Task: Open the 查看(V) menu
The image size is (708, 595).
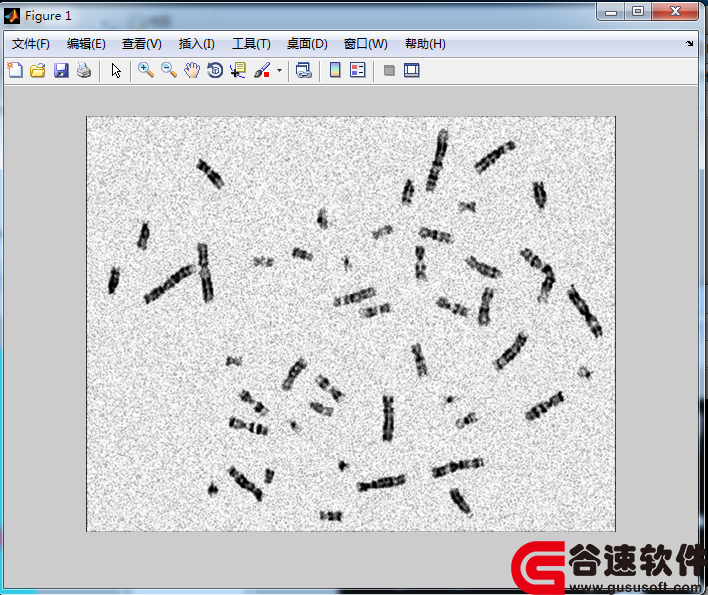Action: (142, 44)
